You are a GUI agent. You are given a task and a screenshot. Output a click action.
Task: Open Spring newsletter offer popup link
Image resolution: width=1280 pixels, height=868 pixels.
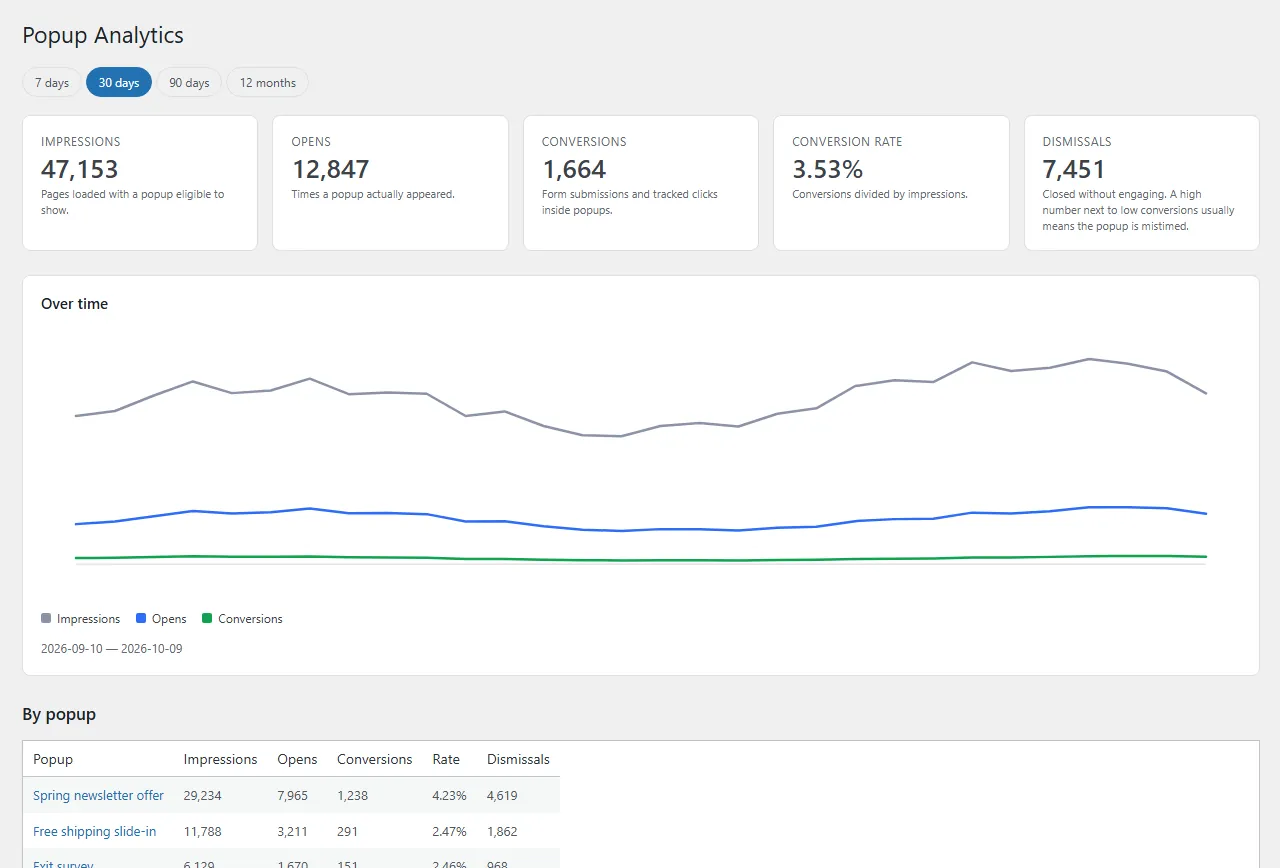click(98, 796)
